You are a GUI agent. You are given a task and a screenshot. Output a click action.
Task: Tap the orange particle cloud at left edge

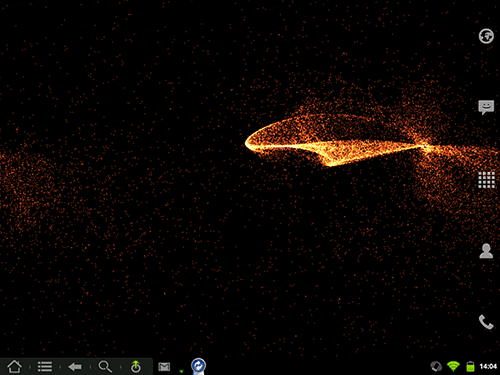click(23, 187)
